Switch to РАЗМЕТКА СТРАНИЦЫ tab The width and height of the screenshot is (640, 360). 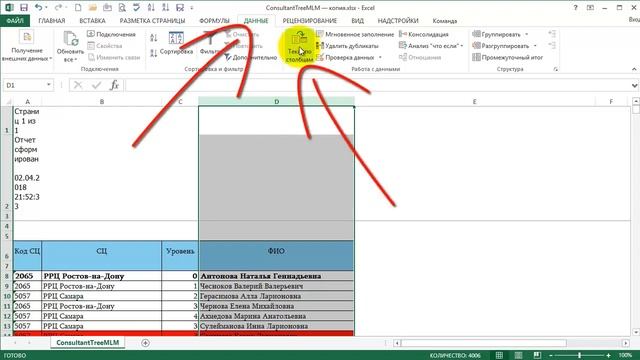(152, 20)
